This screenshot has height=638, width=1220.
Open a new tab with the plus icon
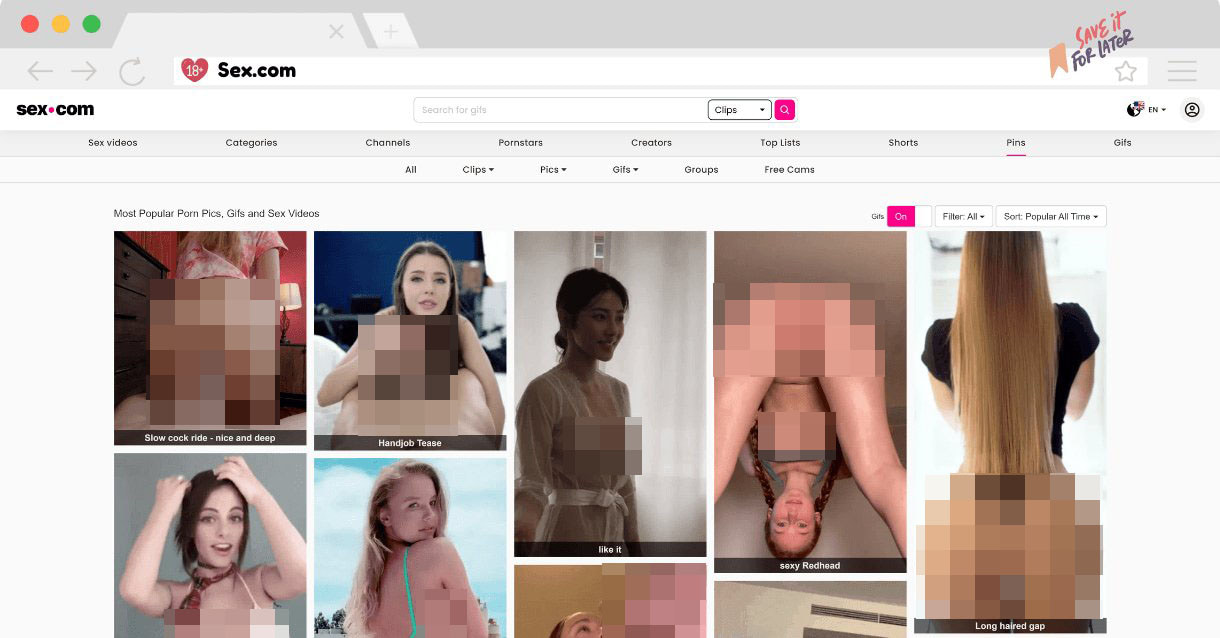click(390, 32)
